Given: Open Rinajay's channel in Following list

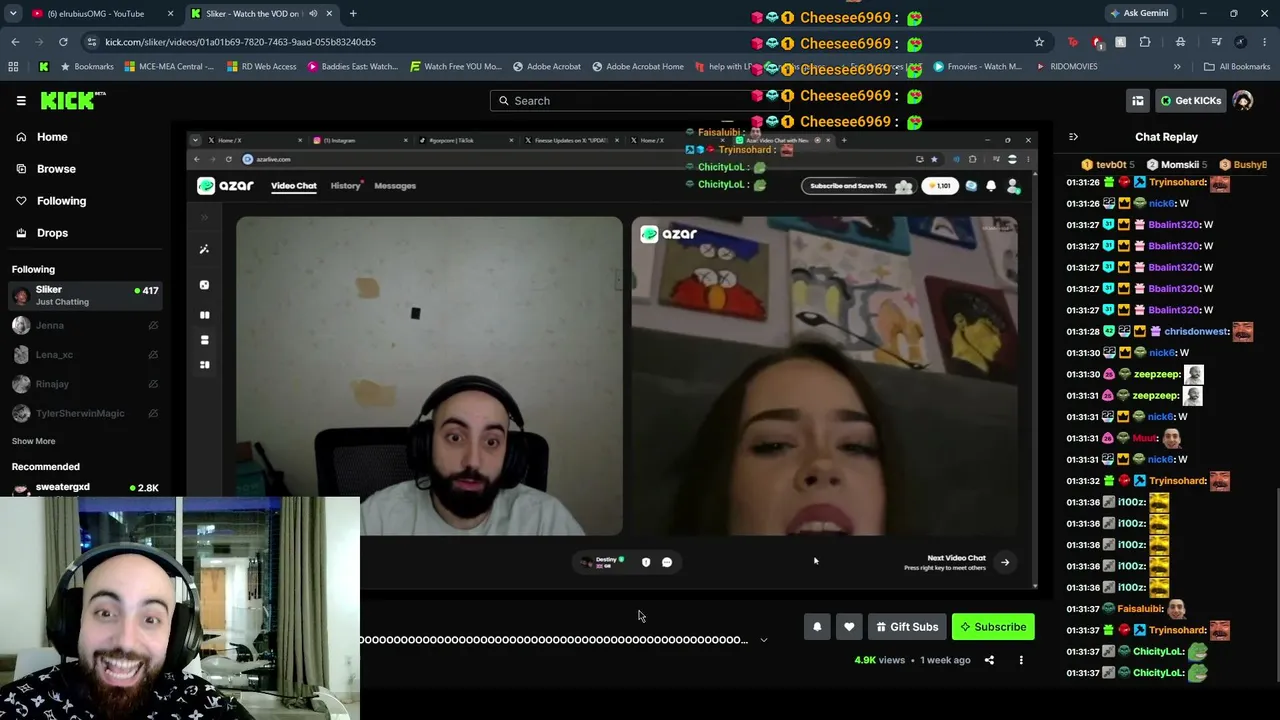Looking at the screenshot, I should coord(85,384).
